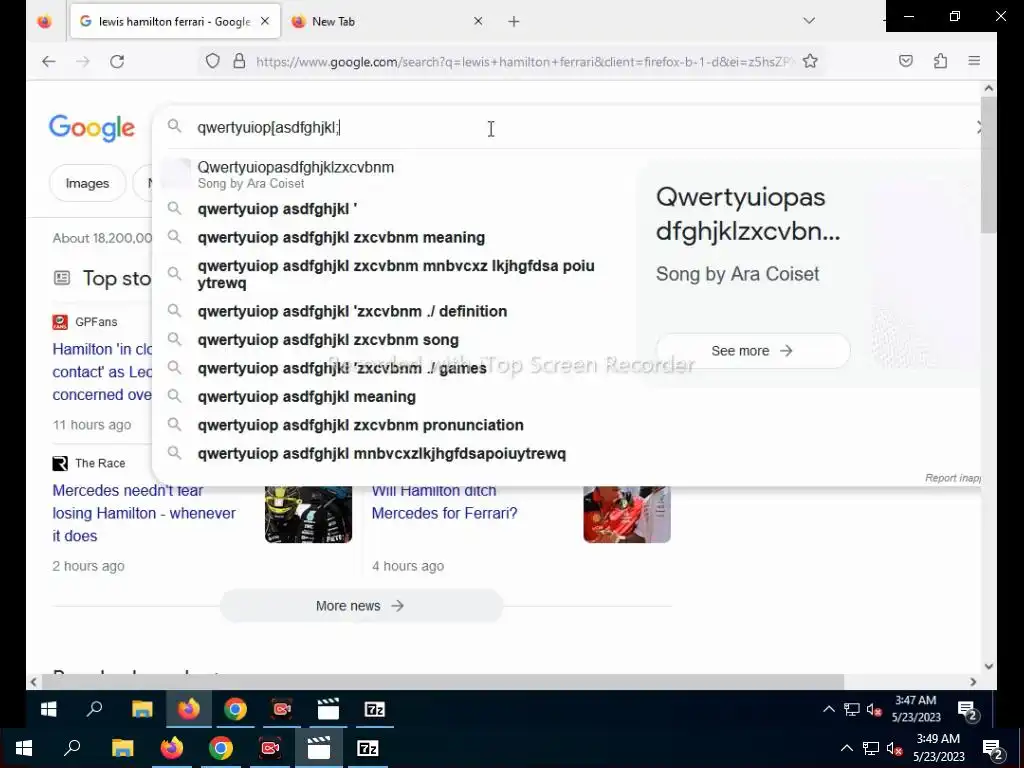This screenshot has height=768, width=1024.
Task: Click the horizontal scrollbar left arrow
Action: pyautogui.click(x=33, y=682)
